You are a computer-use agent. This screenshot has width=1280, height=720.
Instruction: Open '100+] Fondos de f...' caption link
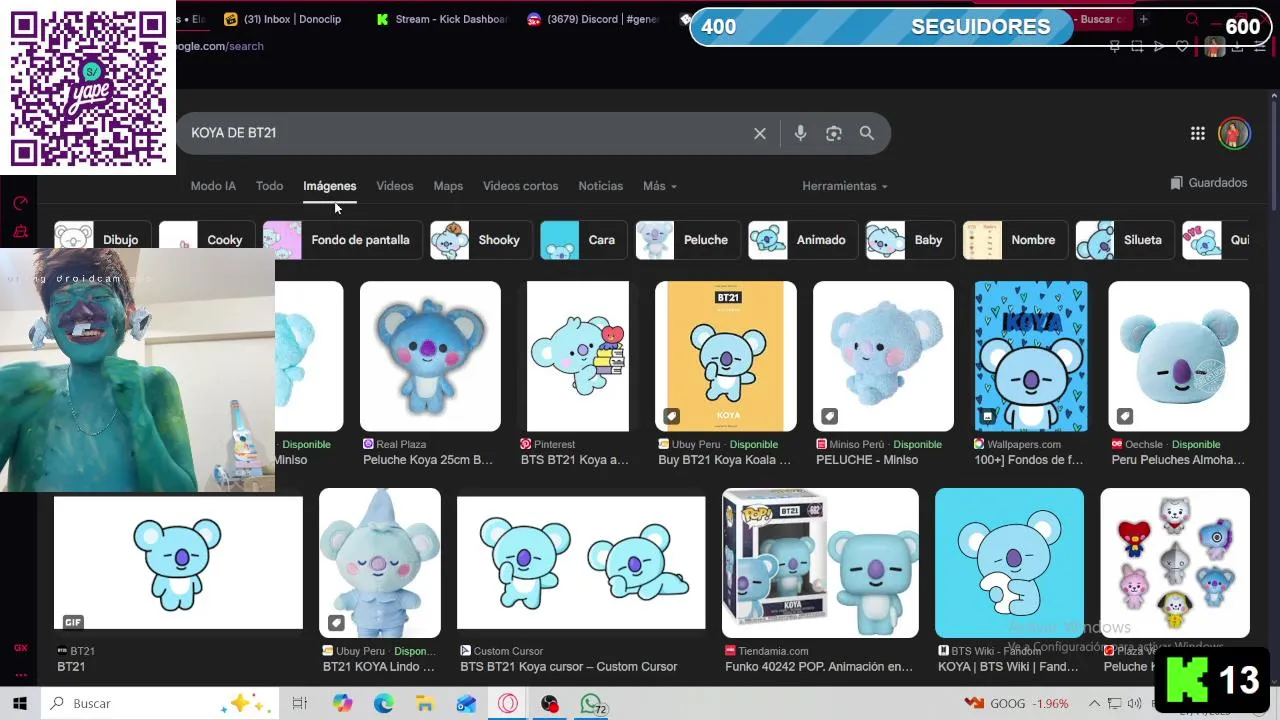tap(1029, 460)
